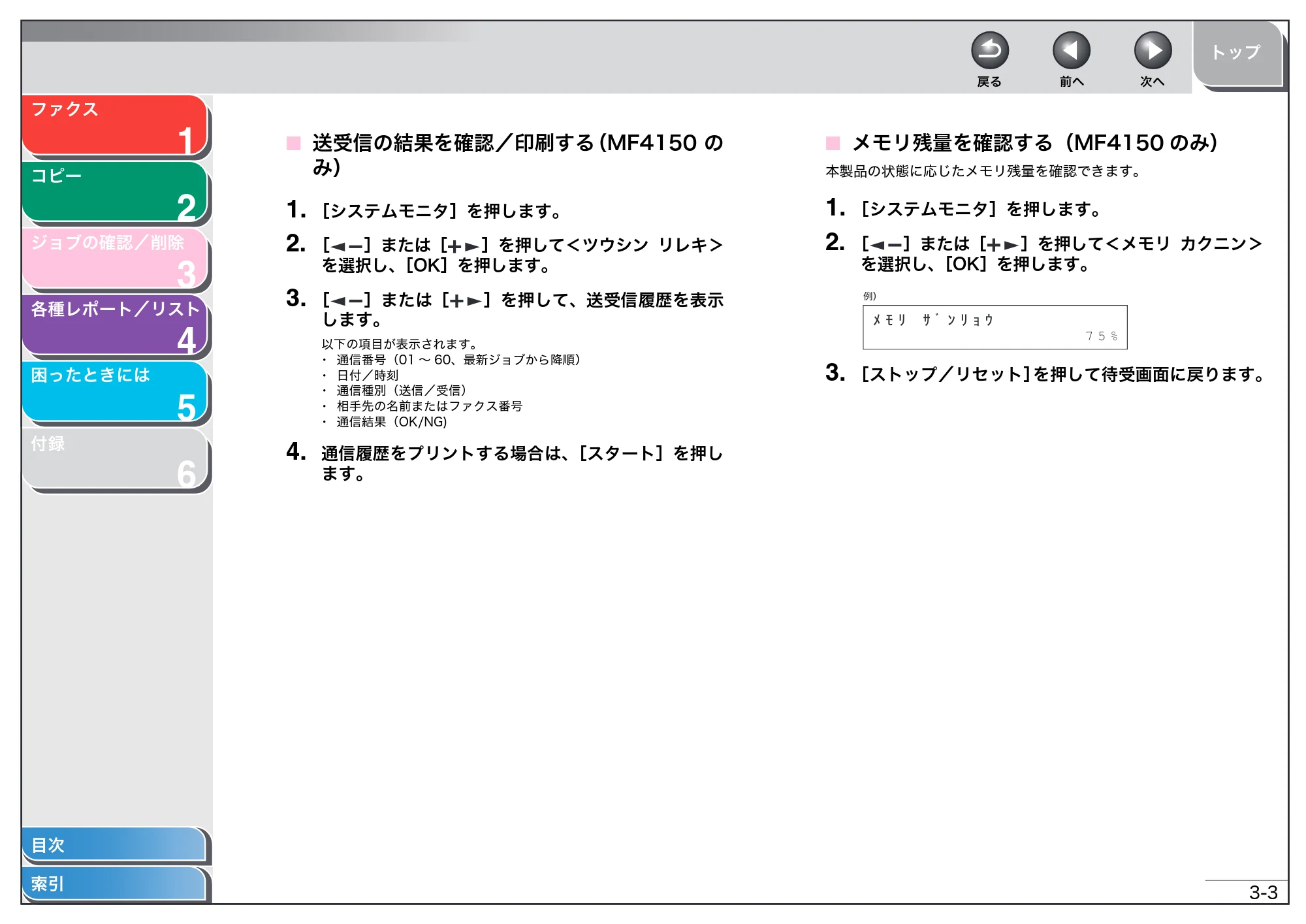Click text 通信番号 (01~60、最新ジョブから降順)
Viewport: 1306px width, 924px height.
coord(458,360)
